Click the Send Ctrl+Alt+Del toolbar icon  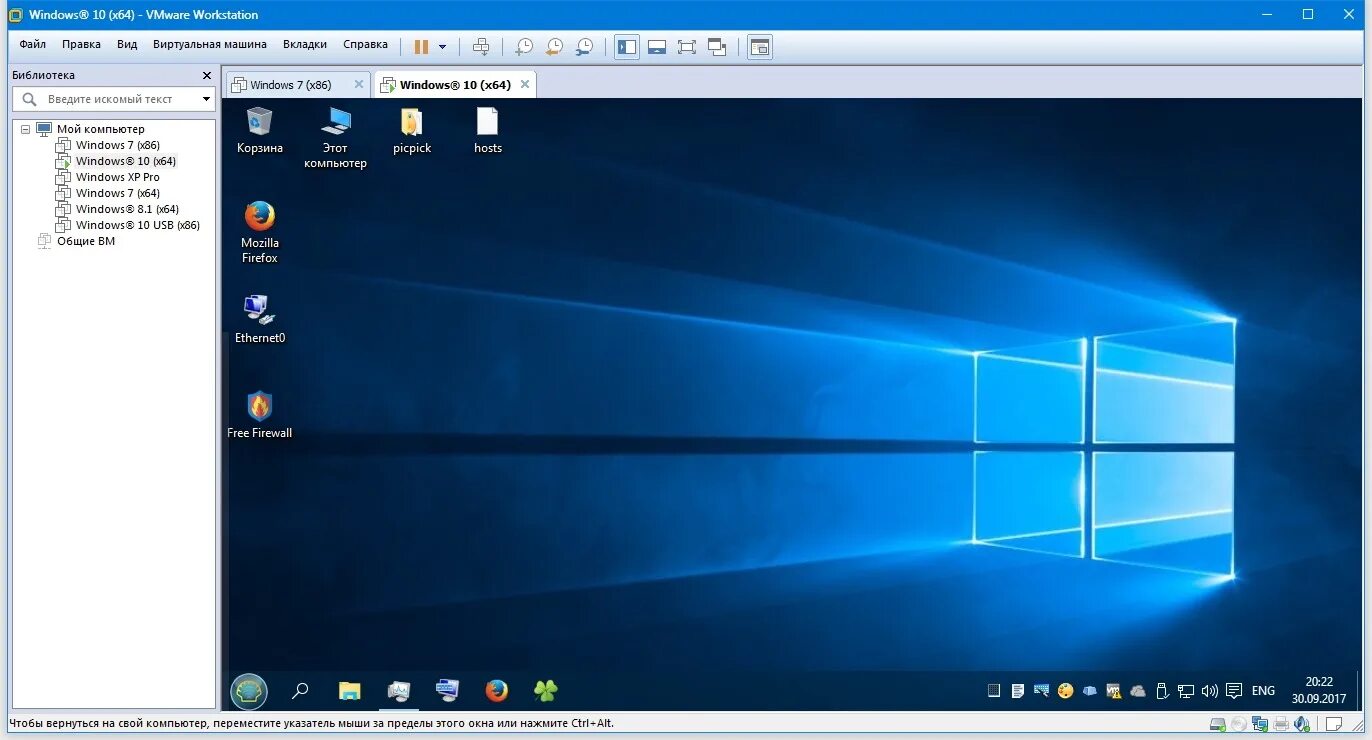[481, 46]
